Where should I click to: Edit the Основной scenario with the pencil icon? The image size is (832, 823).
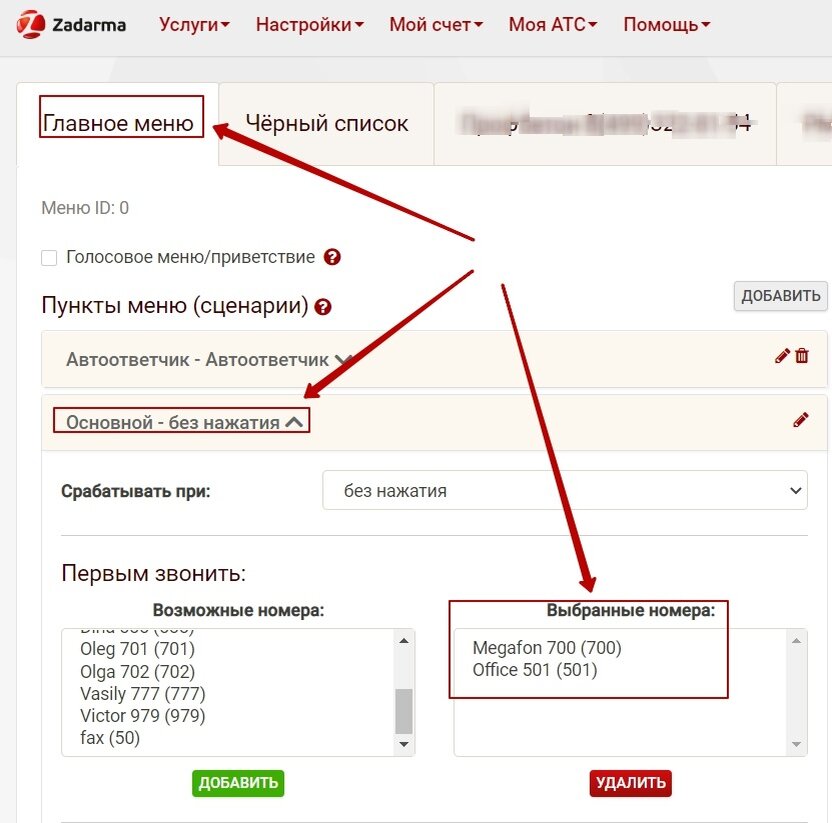(x=801, y=420)
